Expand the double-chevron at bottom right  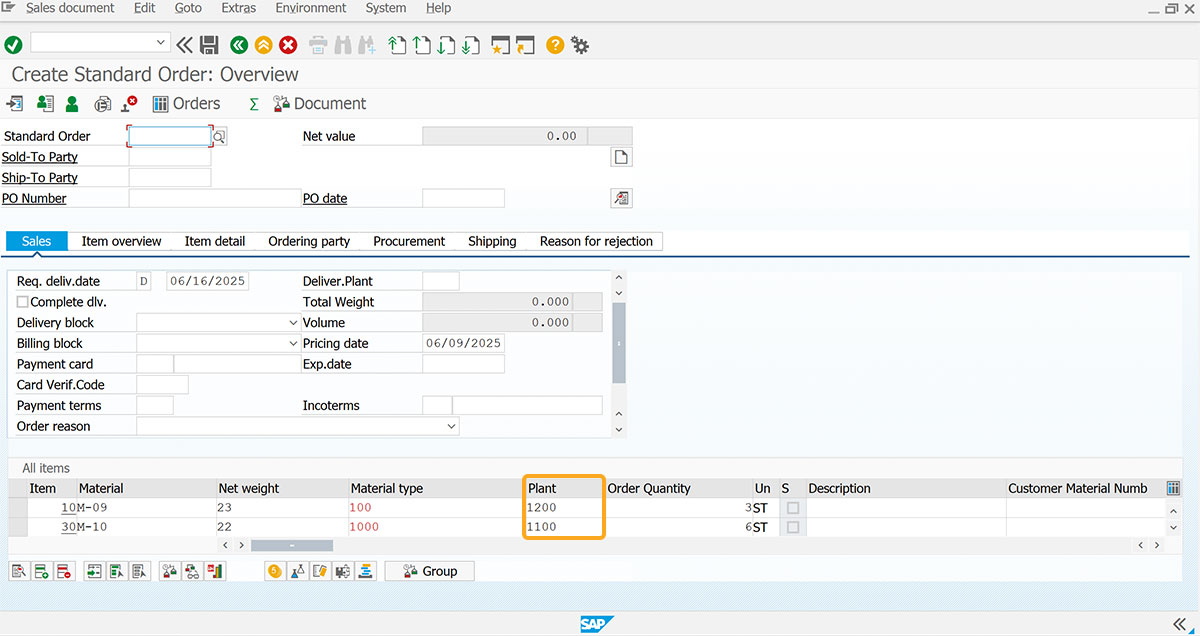pyautogui.click(x=1179, y=624)
